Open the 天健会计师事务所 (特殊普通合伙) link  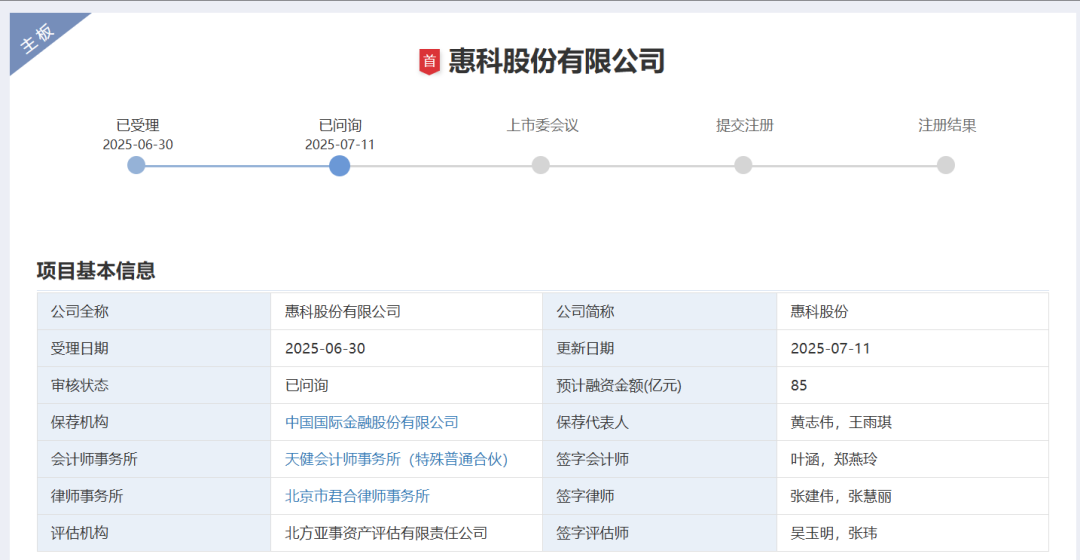(x=397, y=459)
